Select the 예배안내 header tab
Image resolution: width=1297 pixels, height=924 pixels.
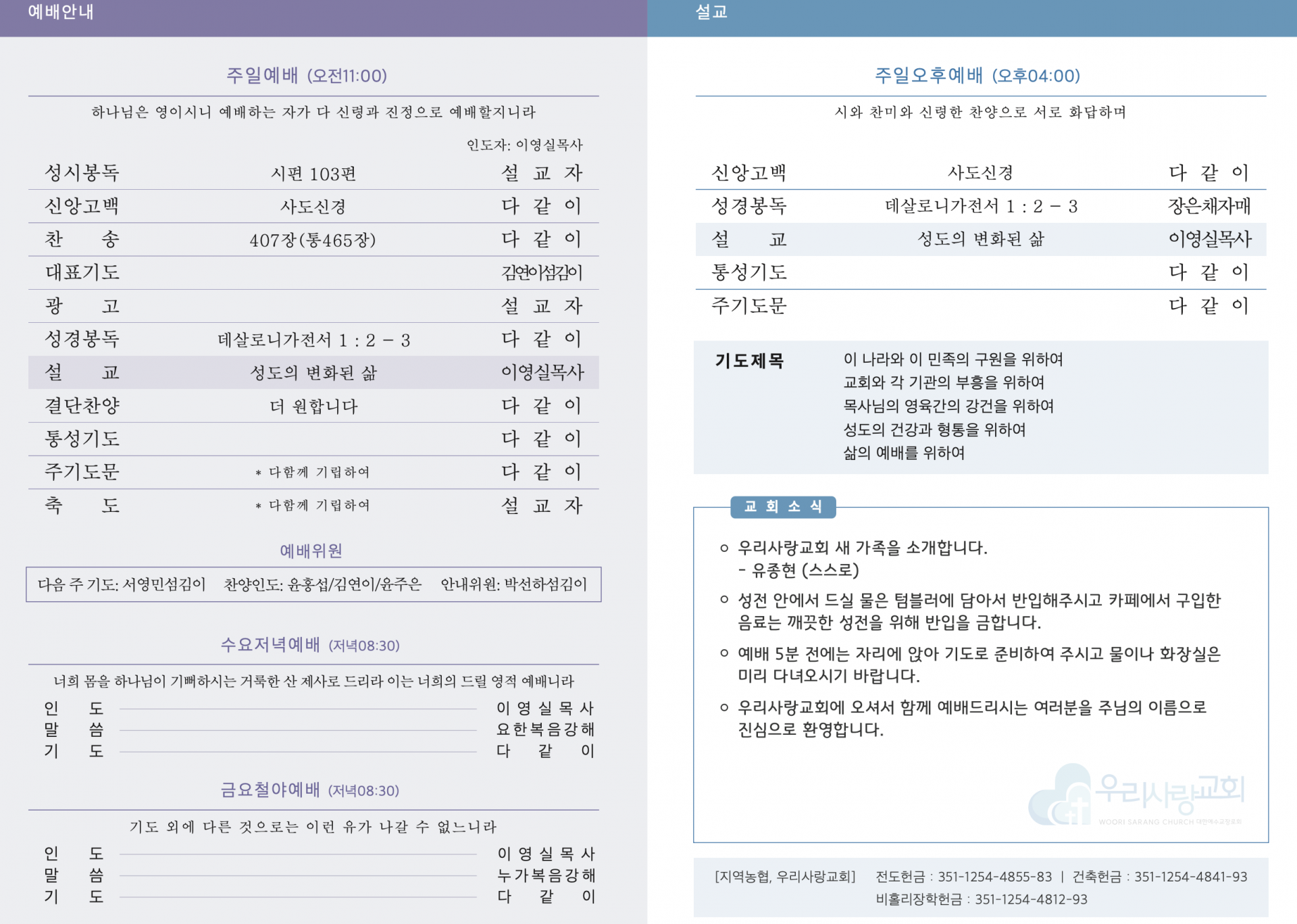[x=61, y=12]
